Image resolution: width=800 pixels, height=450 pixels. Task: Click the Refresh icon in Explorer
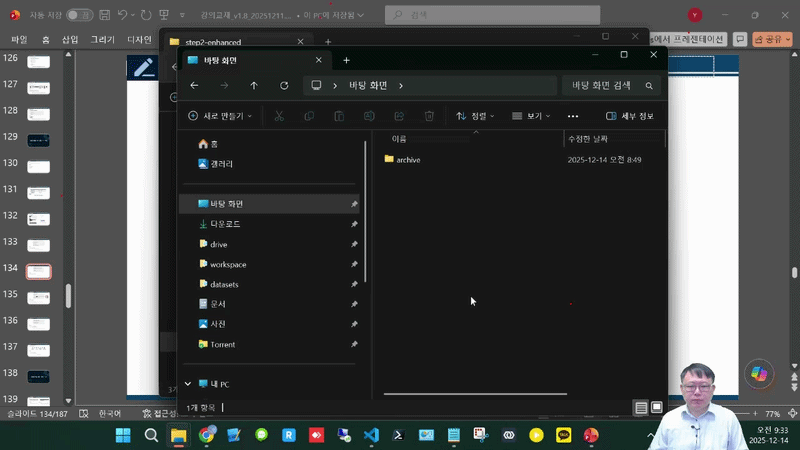click(284, 86)
